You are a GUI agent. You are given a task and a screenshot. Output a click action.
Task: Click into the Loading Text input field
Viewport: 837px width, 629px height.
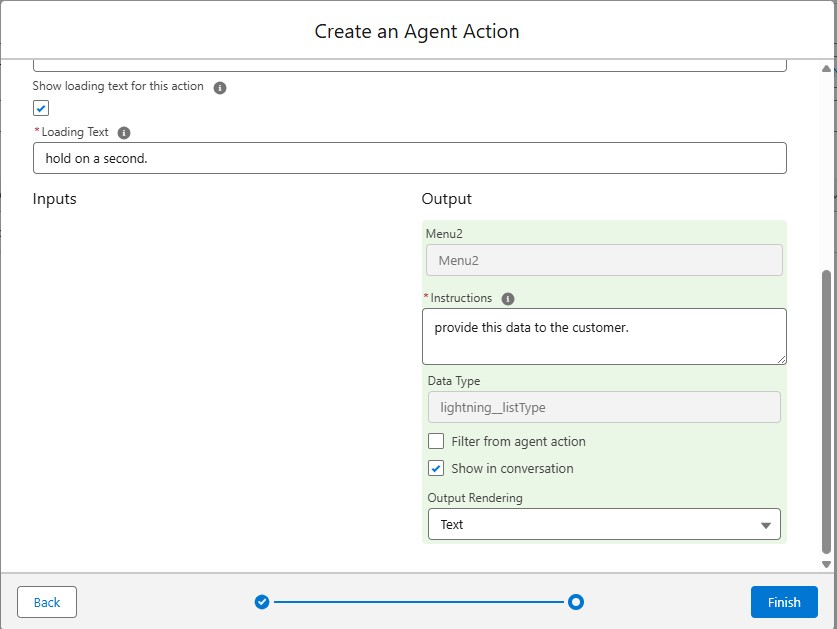tap(409, 158)
